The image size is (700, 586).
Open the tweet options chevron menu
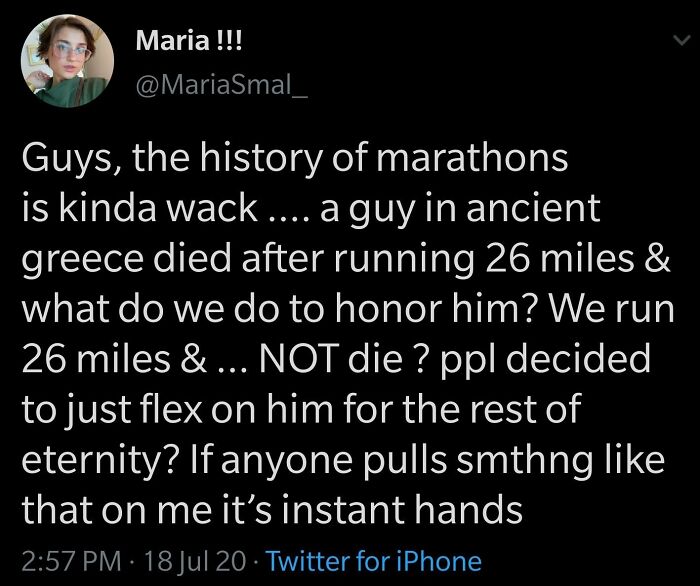click(x=681, y=41)
